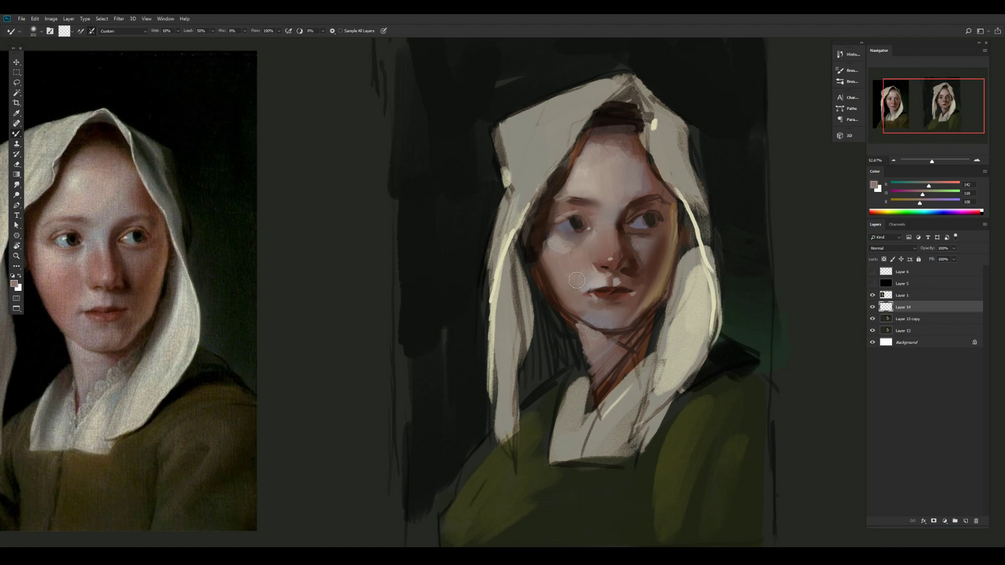Screen dimensions: 1005x565
Task: Switch to the Channels tab
Action: (x=897, y=224)
